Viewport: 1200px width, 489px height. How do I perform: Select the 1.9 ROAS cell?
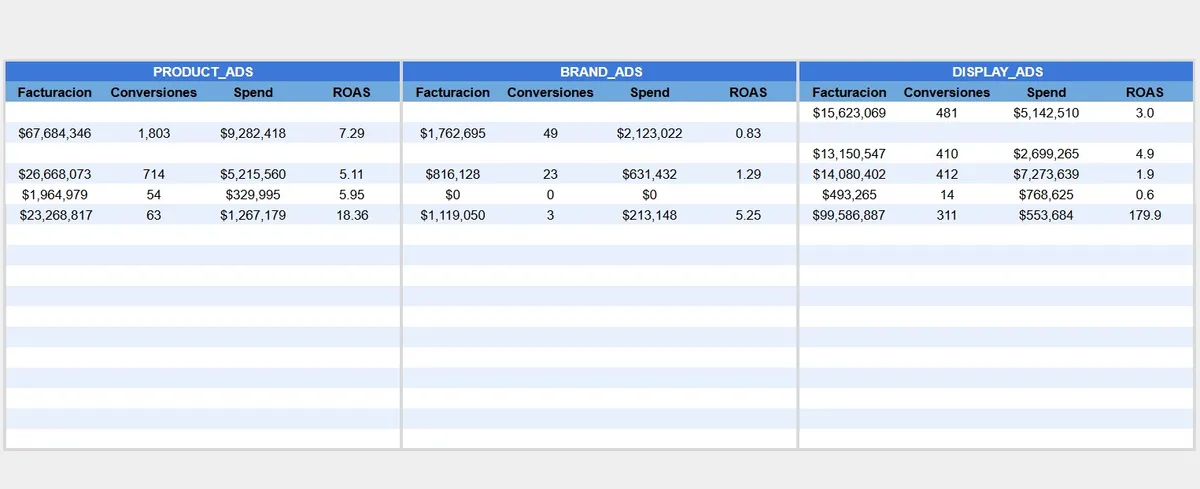pos(1145,174)
